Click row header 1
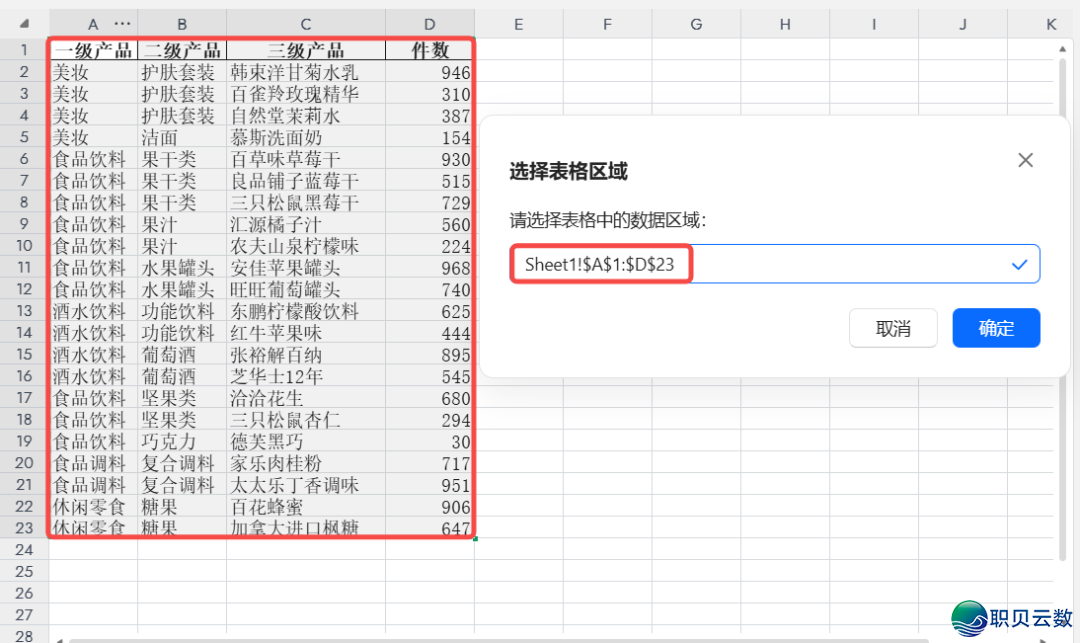 [x=24, y=50]
